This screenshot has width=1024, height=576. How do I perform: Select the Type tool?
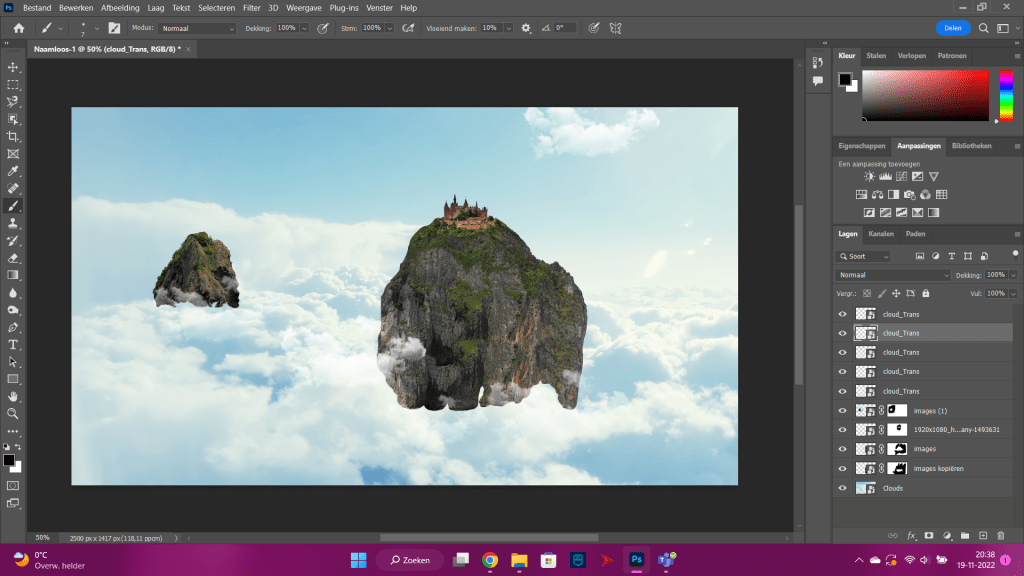(13, 344)
